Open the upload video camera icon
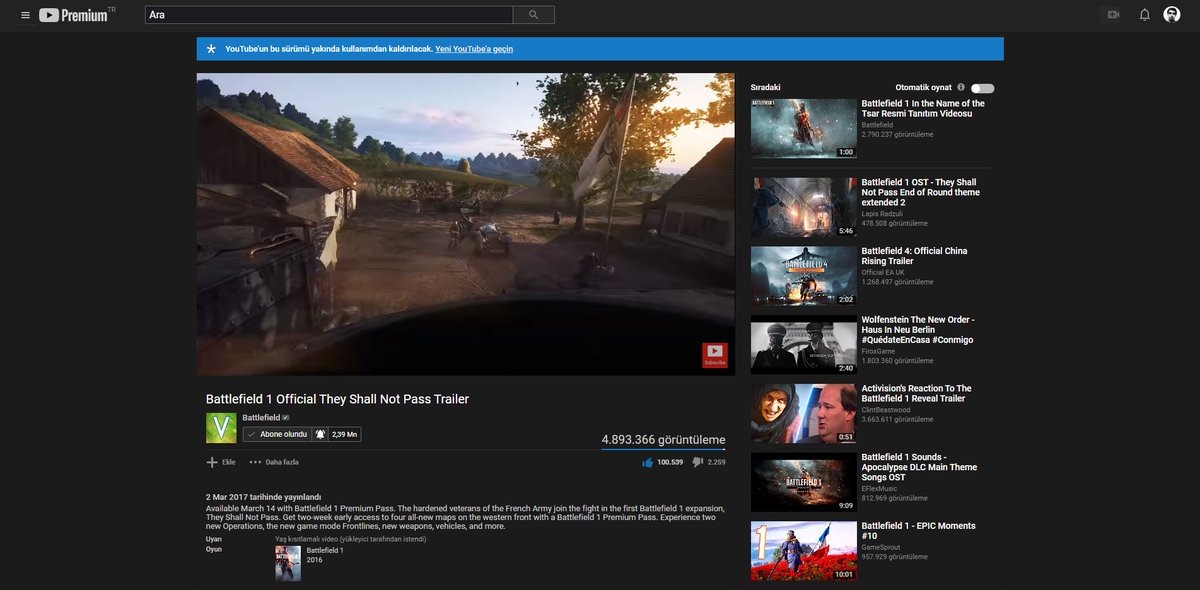1200x590 pixels. pos(1113,15)
